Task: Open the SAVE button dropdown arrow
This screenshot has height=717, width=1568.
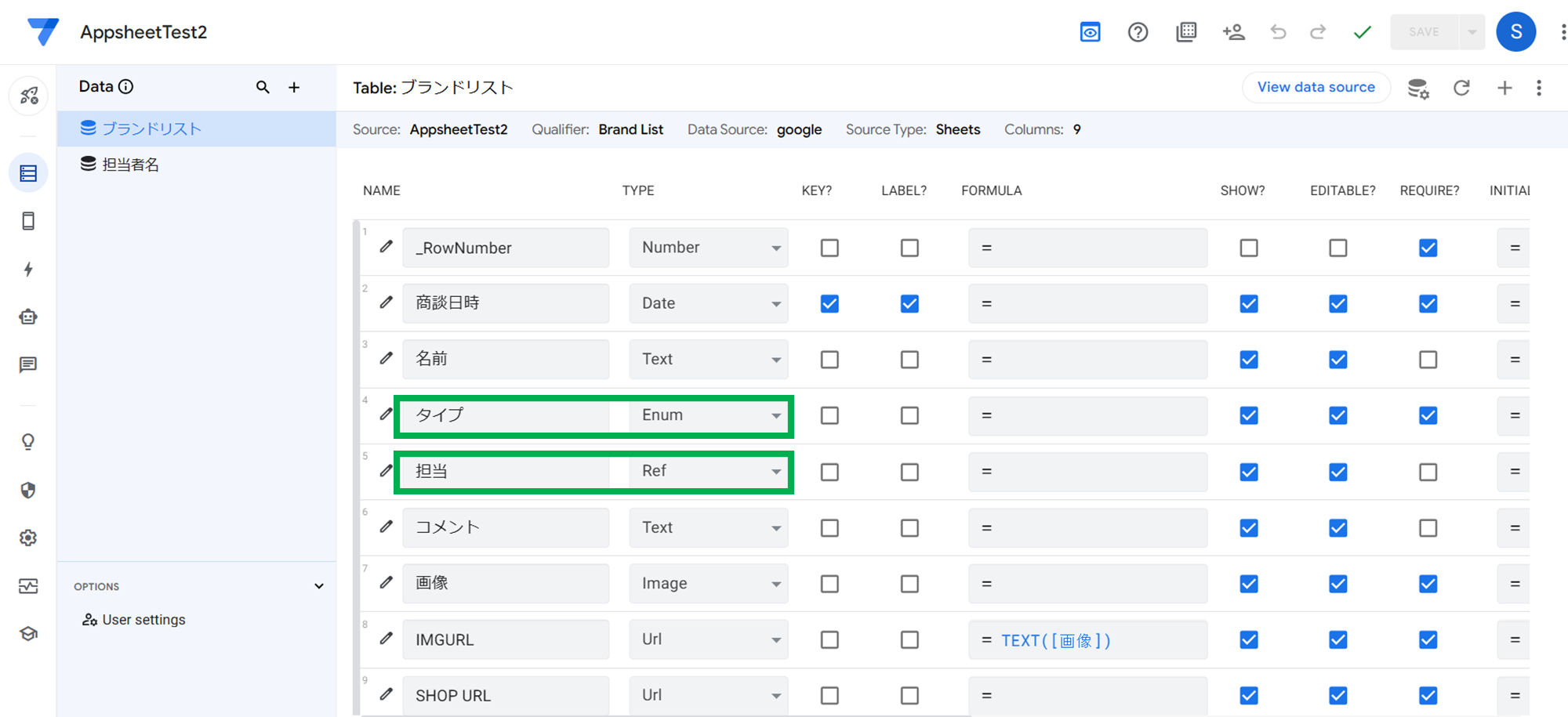Action: 1472,32
